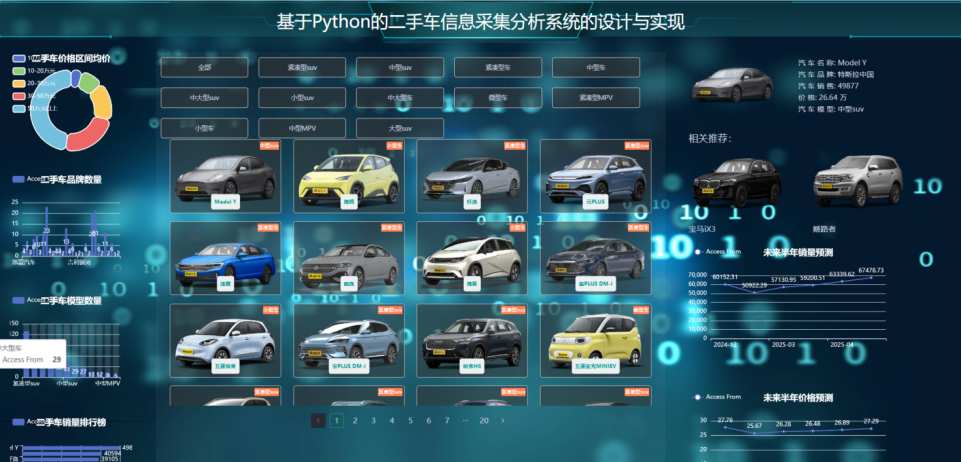Filter cars by 中型车
The width and height of the screenshot is (962, 462).
(x=596, y=67)
